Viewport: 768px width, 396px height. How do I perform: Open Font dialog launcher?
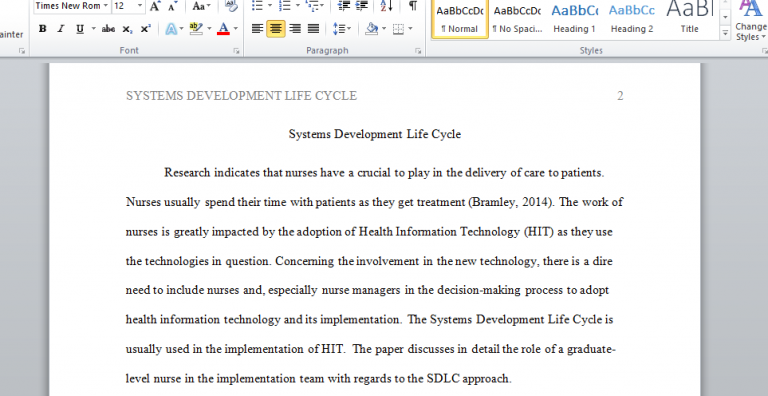pyautogui.click(x=237, y=51)
